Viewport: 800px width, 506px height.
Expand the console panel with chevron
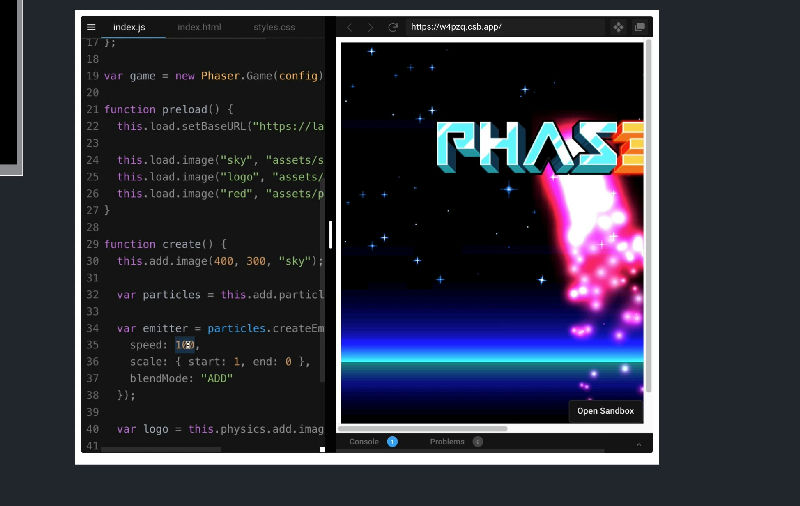[x=639, y=444]
